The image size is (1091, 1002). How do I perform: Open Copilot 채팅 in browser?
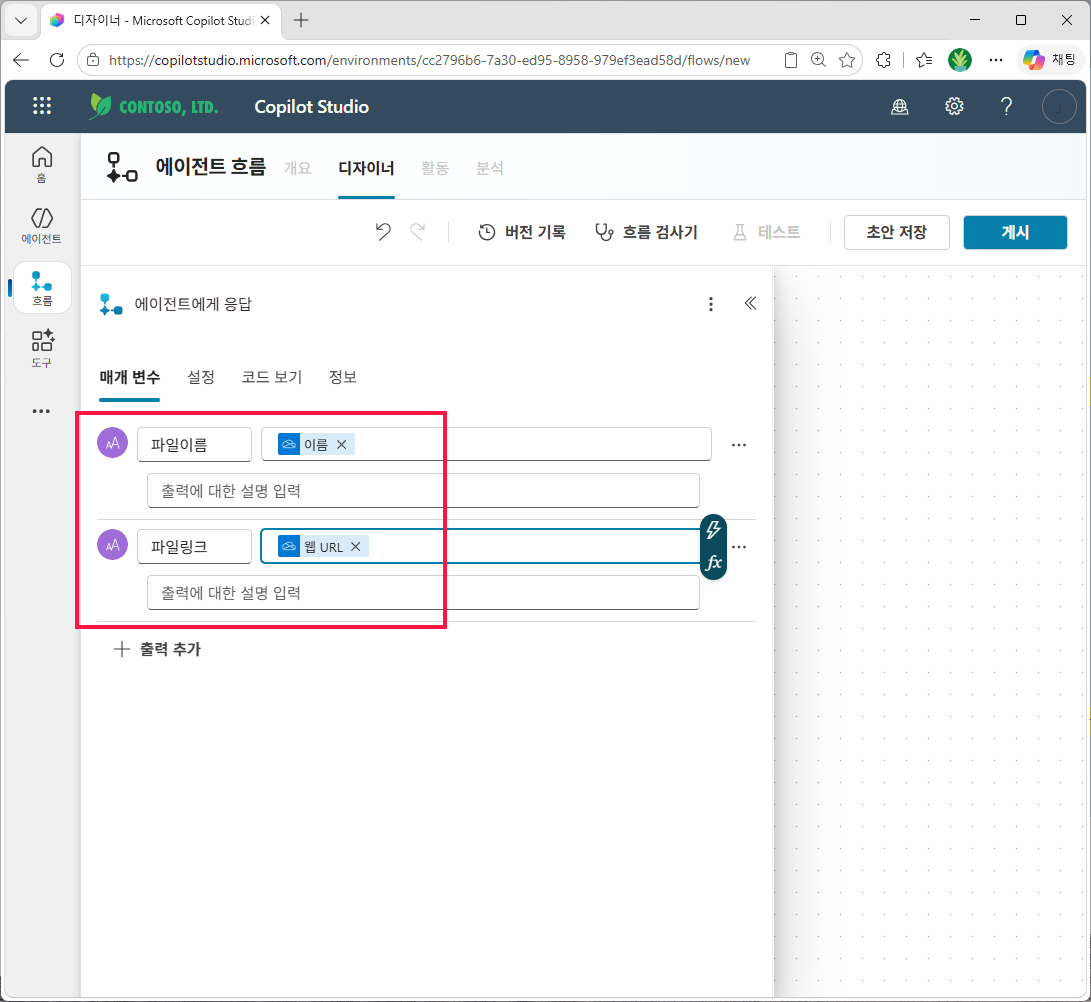tap(1050, 61)
